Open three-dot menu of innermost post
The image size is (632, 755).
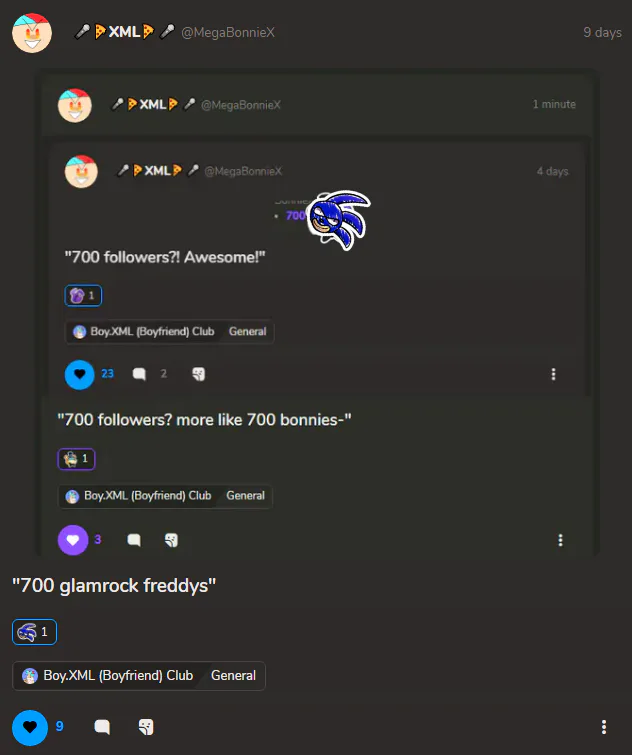tap(554, 374)
